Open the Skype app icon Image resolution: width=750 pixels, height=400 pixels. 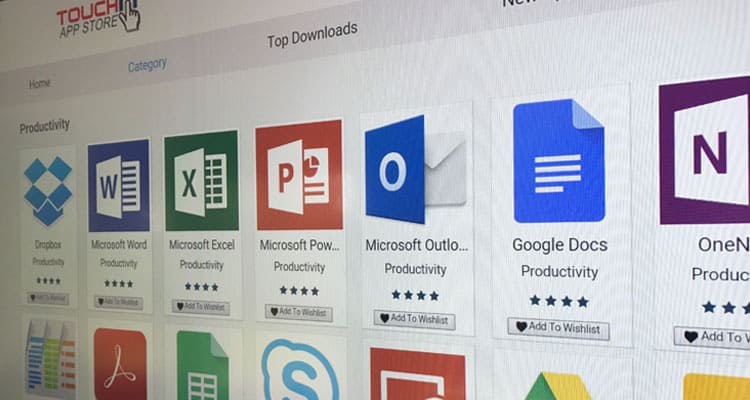(x=300, y=371)
